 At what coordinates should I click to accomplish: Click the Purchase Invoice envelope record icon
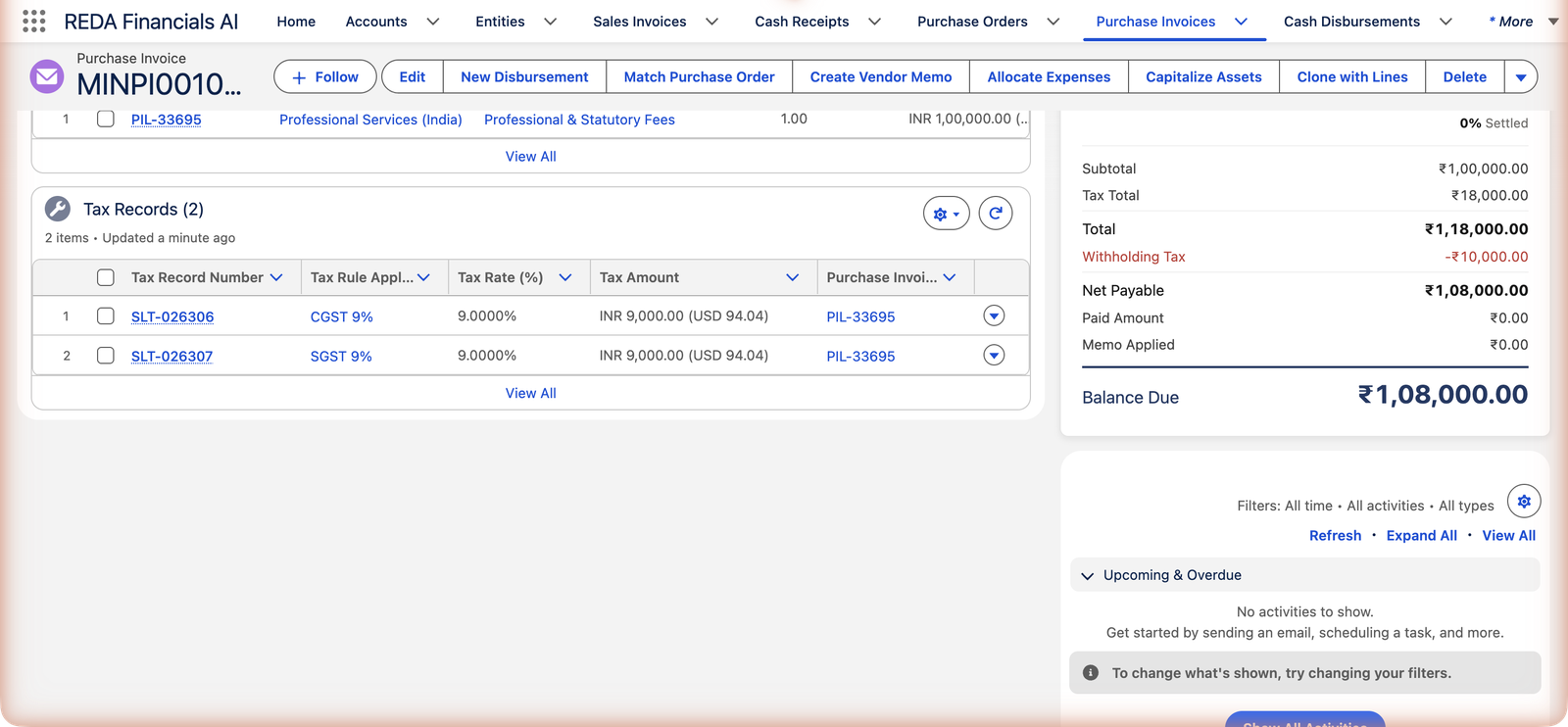(47, 76)
